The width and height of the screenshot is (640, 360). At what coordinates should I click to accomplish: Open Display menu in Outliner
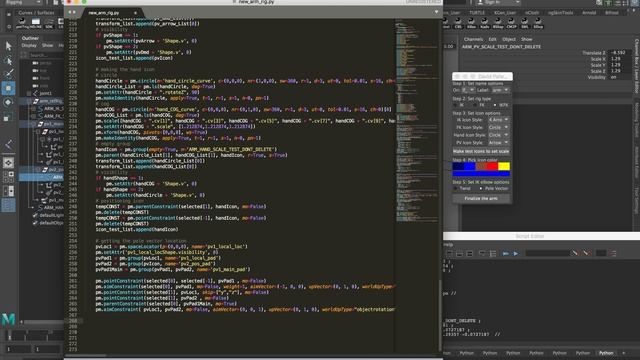pyautogui.click(x=29, y=45)
